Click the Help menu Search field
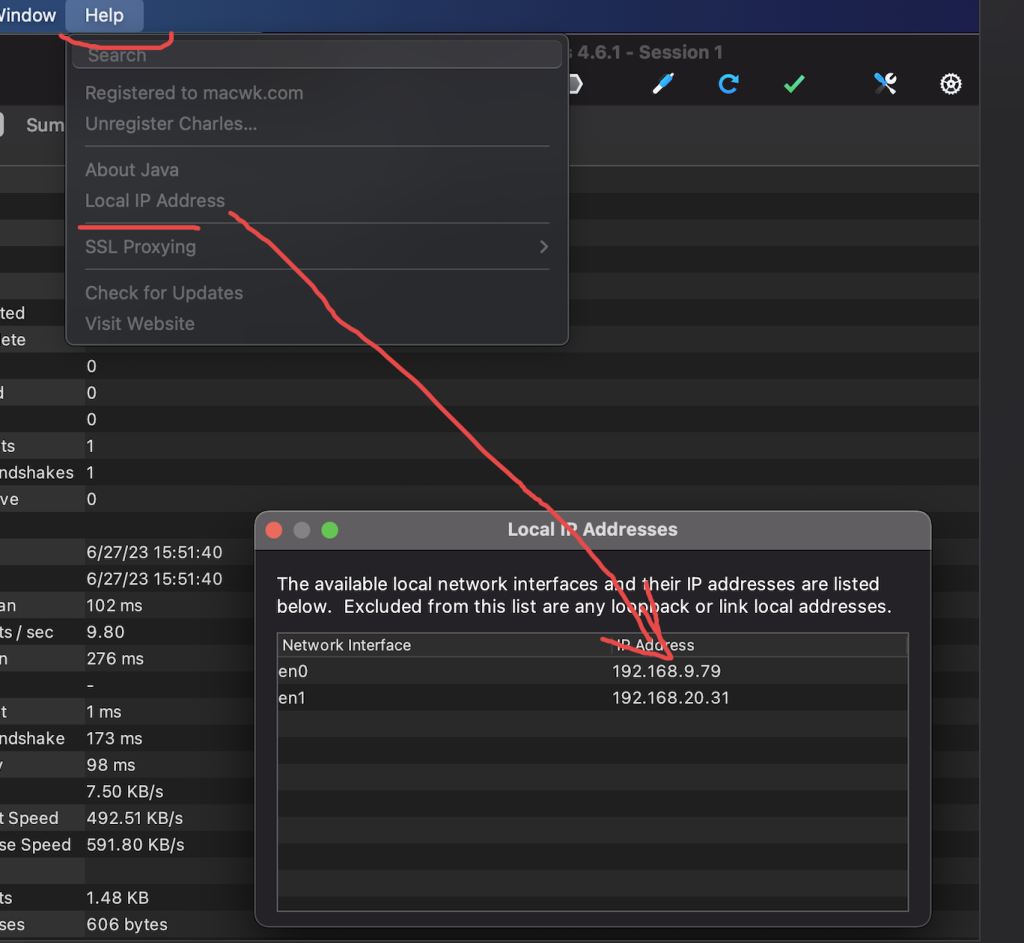Screen dimensions: 1024x943 click(x=316, y=55)
